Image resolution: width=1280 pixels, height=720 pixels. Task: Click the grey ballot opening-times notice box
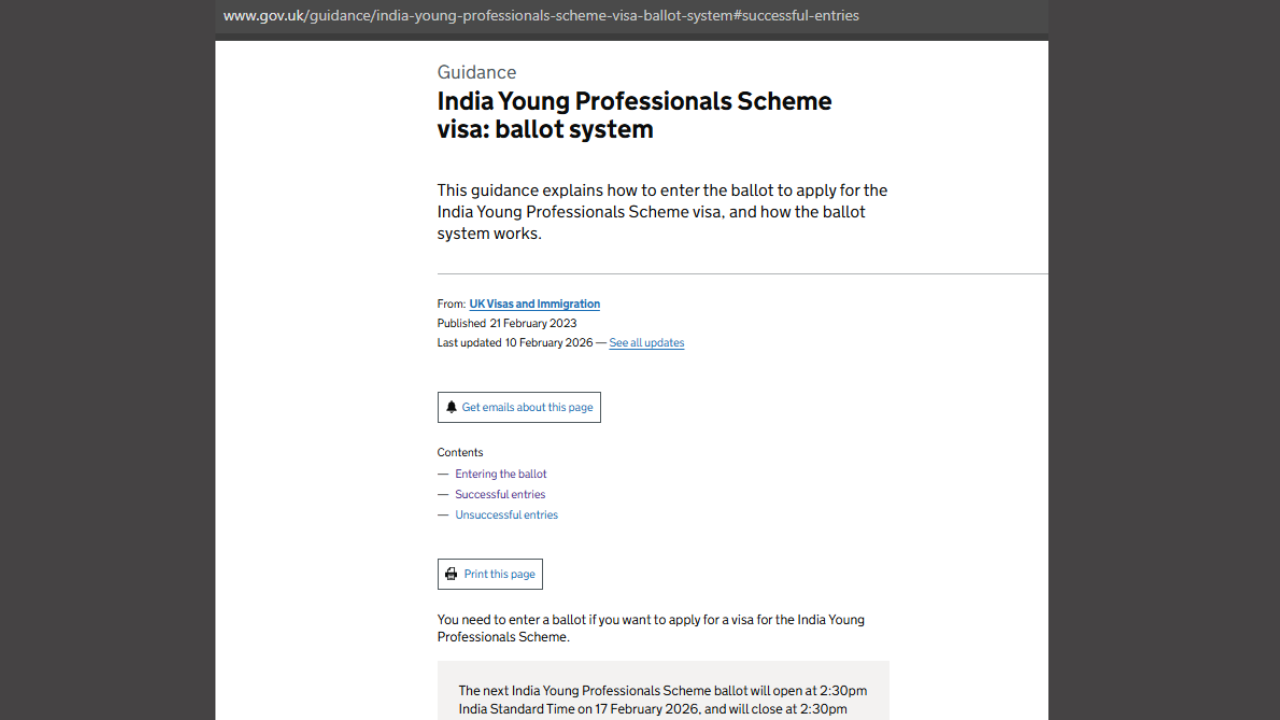coord(663,690)
